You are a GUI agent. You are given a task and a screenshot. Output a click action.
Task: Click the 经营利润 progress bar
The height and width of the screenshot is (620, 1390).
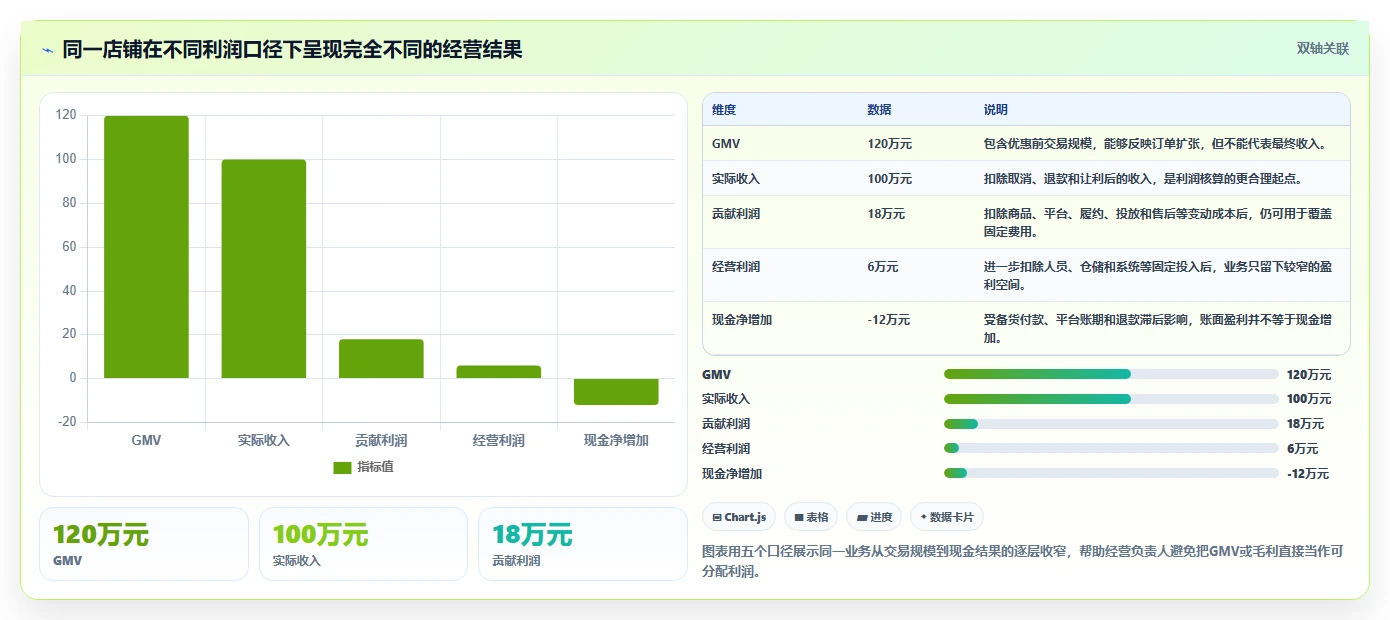tap(1111, 449)
